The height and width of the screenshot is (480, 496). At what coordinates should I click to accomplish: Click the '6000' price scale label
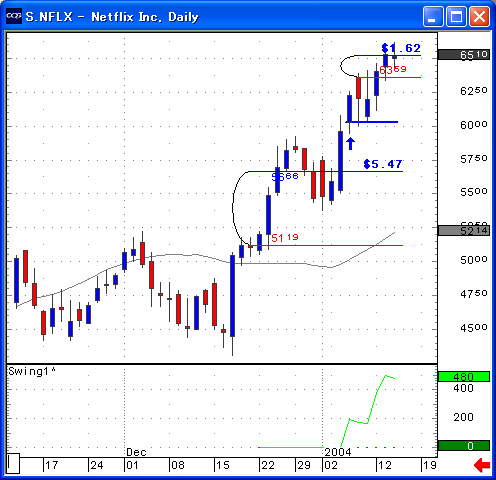pyautogui.click(x=474, y=125)
